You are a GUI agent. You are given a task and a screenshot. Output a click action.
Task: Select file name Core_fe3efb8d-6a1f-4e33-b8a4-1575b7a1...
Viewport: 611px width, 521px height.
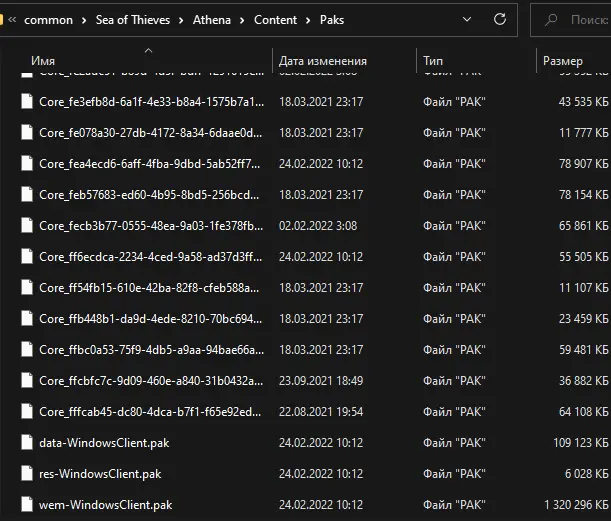coord(152,102)
